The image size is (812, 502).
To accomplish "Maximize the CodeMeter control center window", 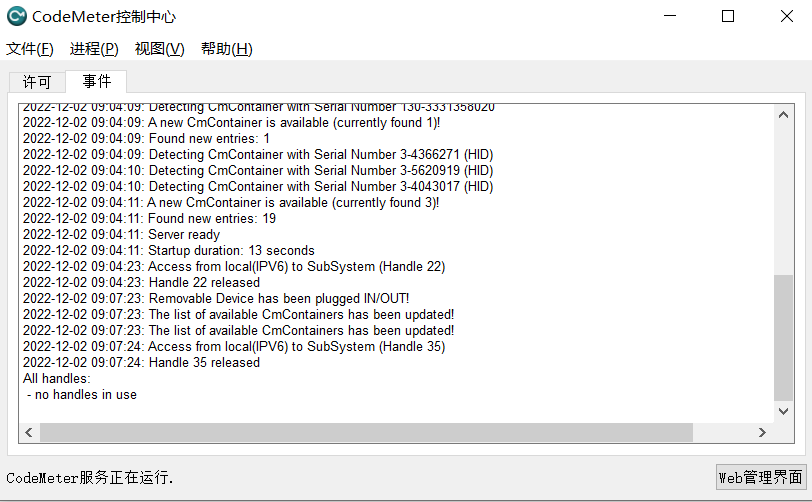I will [x=728, y=16].
